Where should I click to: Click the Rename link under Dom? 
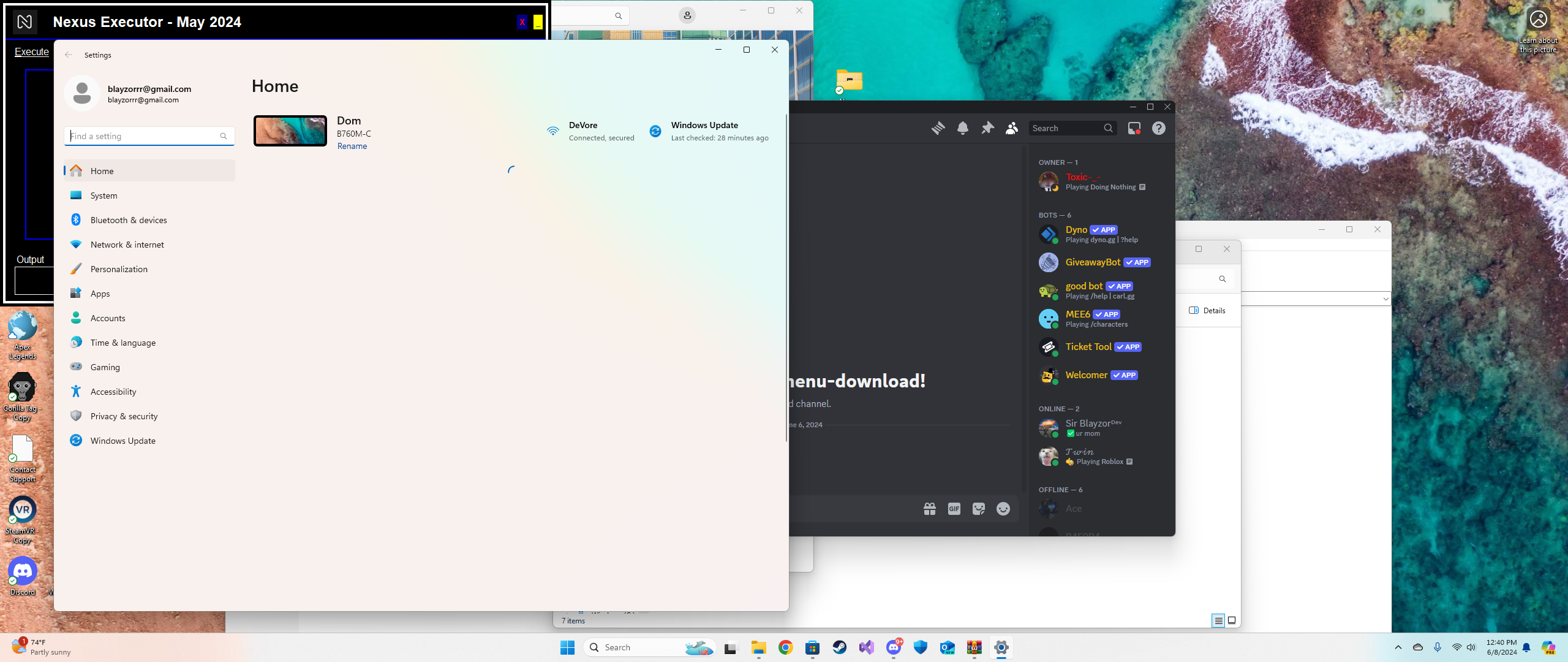[x=352, y=146]
